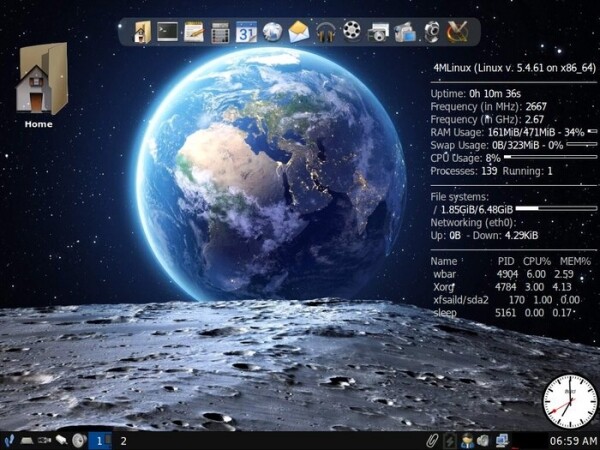Screen dimensions: 600x450
Task: Click the paperclip clipboard tray icon
Action: click(x=431, y=440)
